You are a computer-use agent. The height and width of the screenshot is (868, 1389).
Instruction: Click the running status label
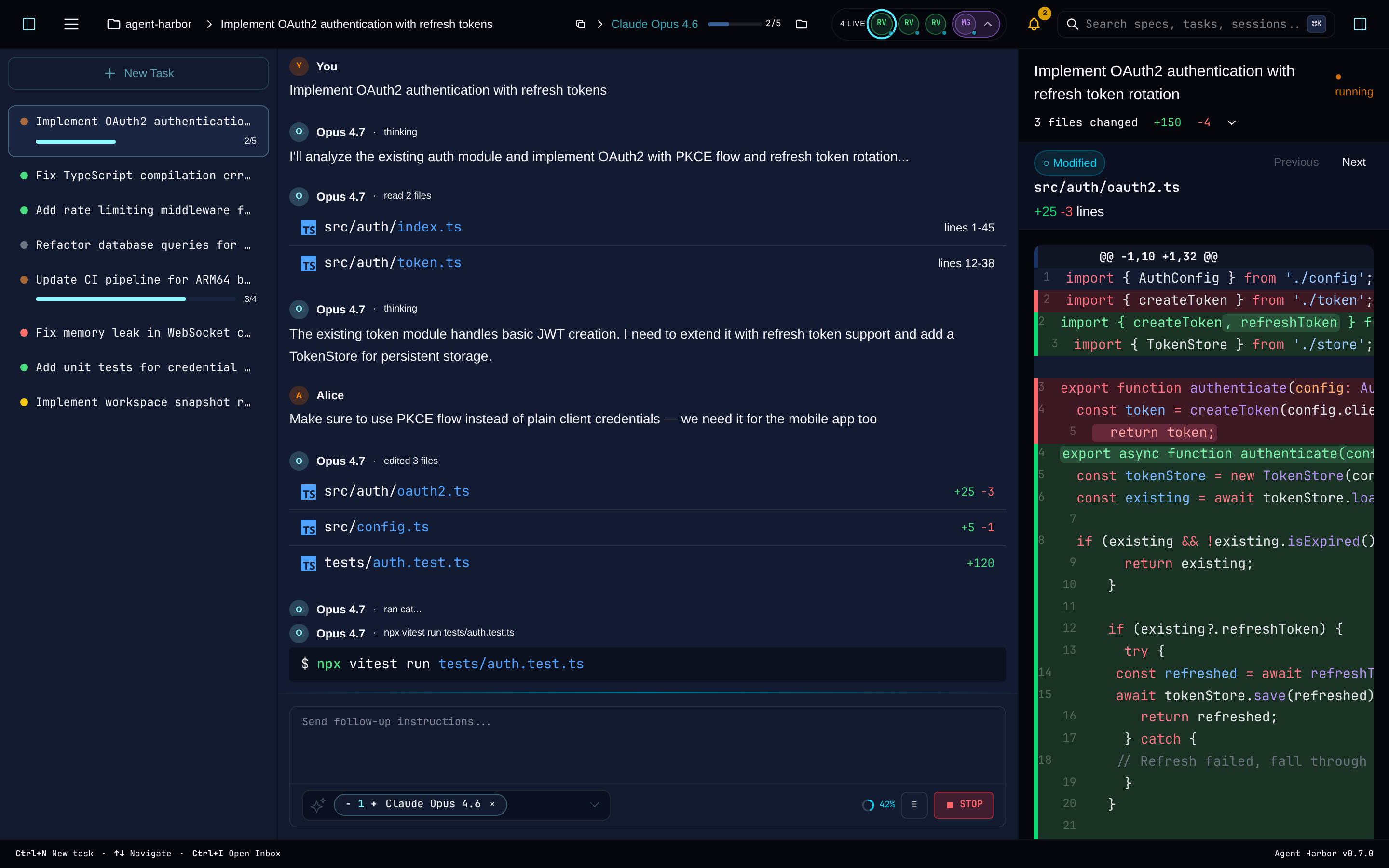[x=1353, y=92]
